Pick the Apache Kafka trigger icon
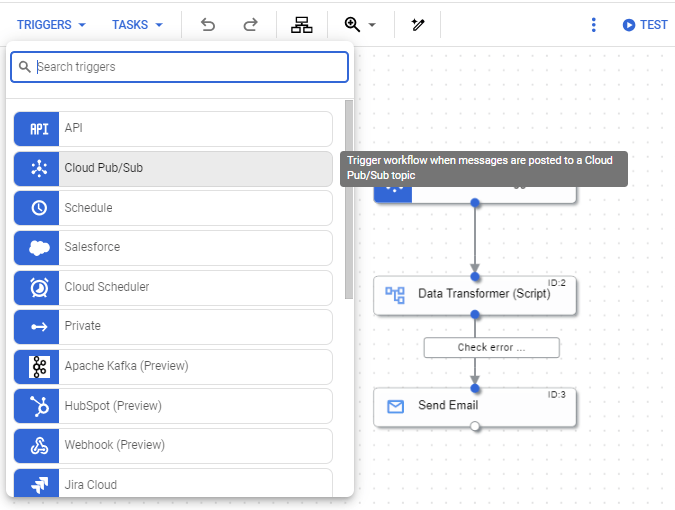The height and width of the screenshot is (510, 675). 38,366
